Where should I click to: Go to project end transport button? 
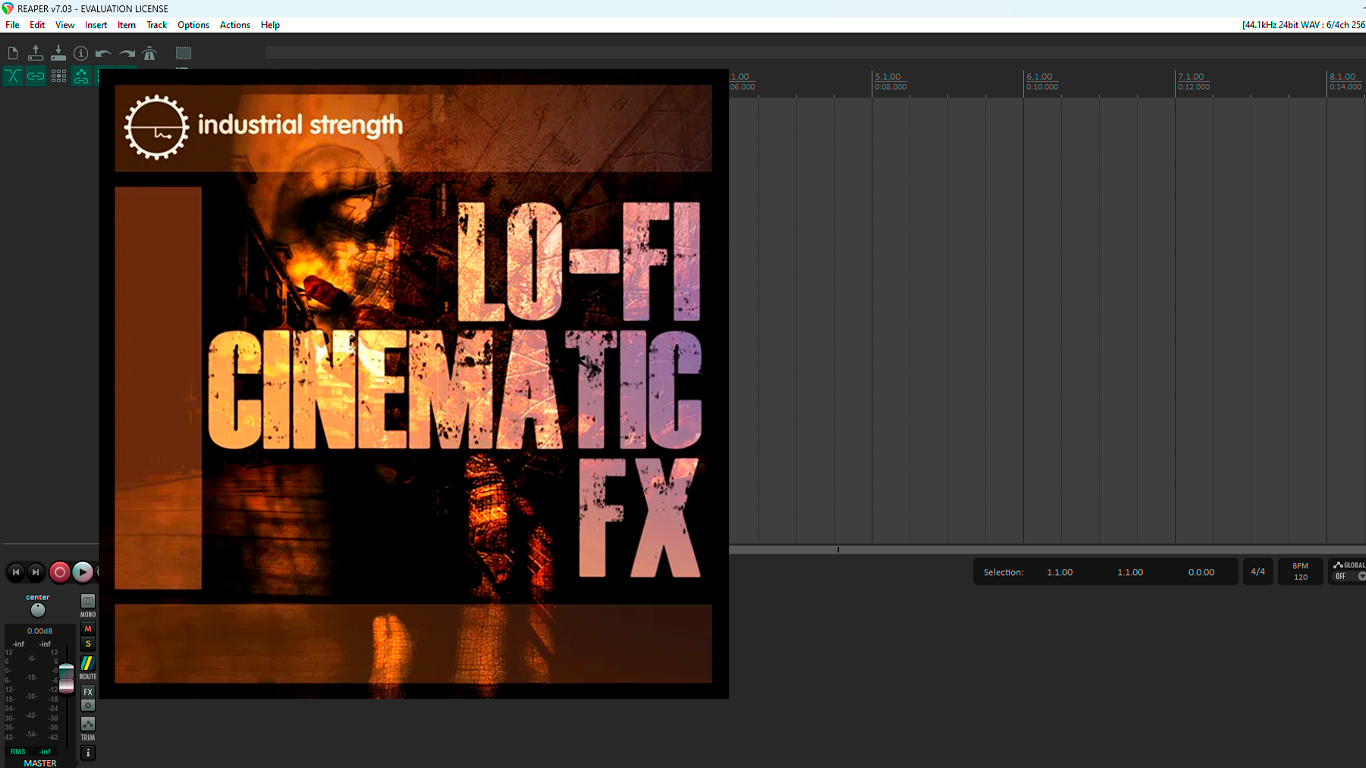tap(36, 572)
